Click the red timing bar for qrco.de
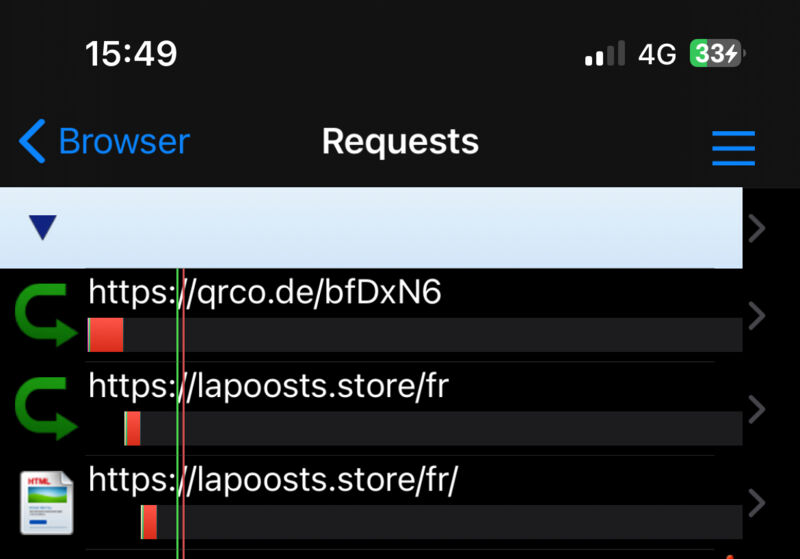Screen dimensions: 800x559 tap(106, 335)
